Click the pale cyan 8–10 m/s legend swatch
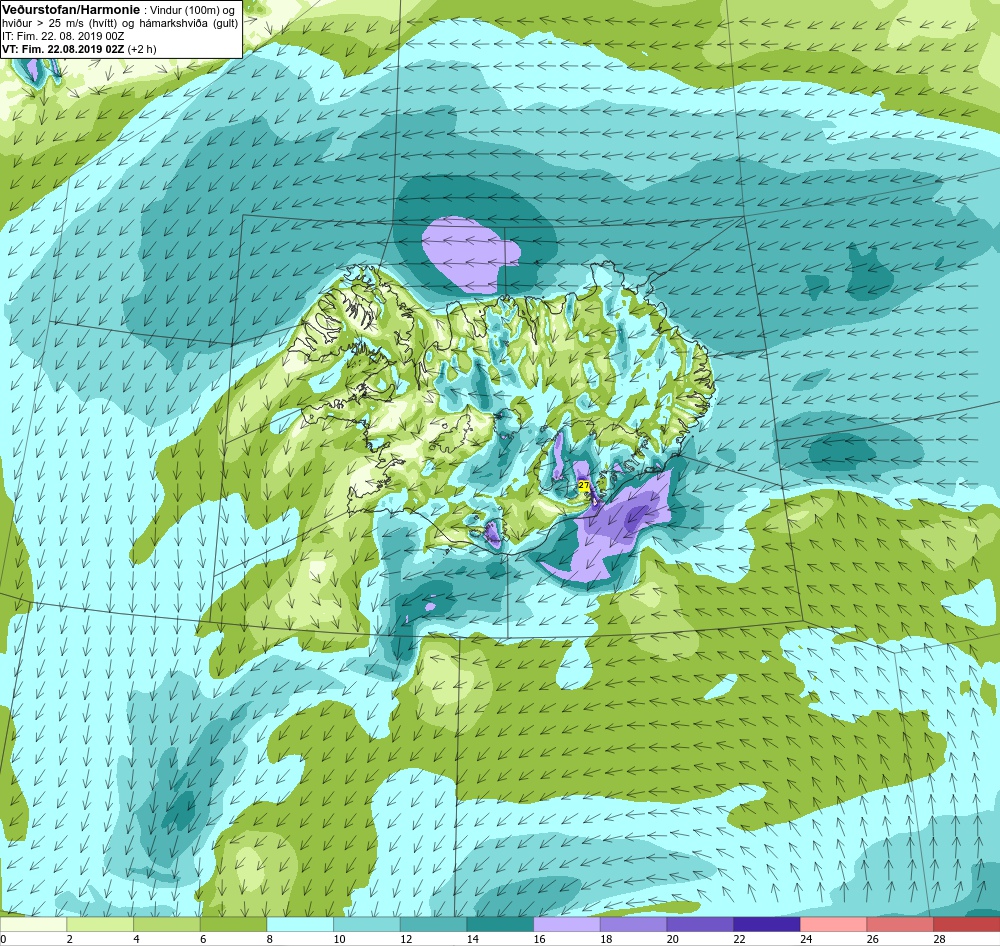This screenshot has width=1000, height=946. 300,924
